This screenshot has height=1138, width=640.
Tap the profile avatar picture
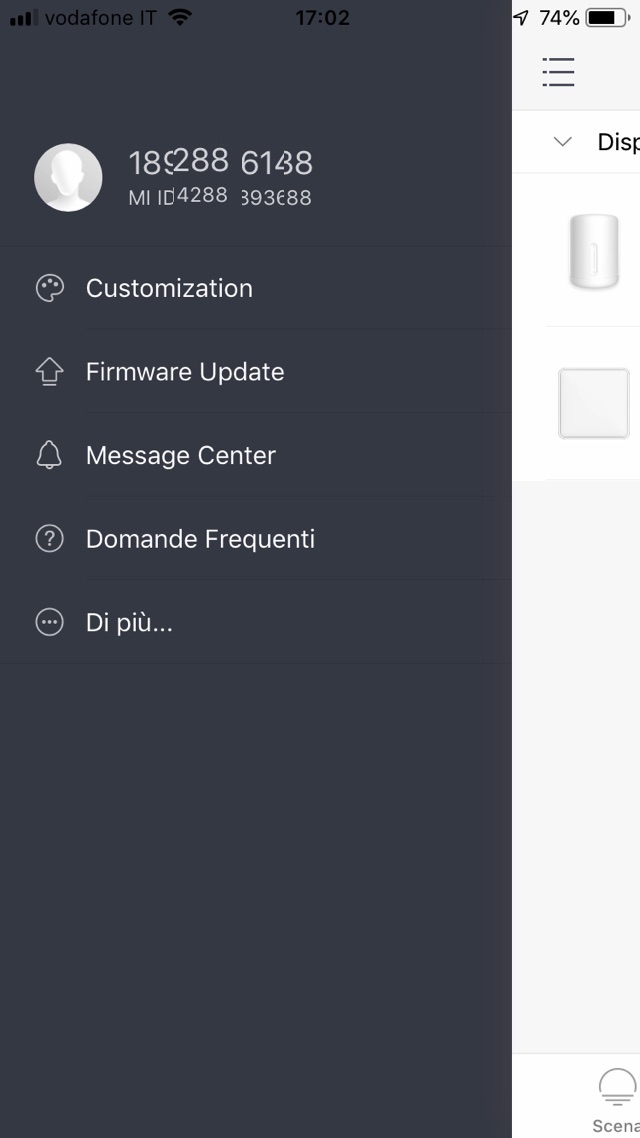click(x=68, y=177)
